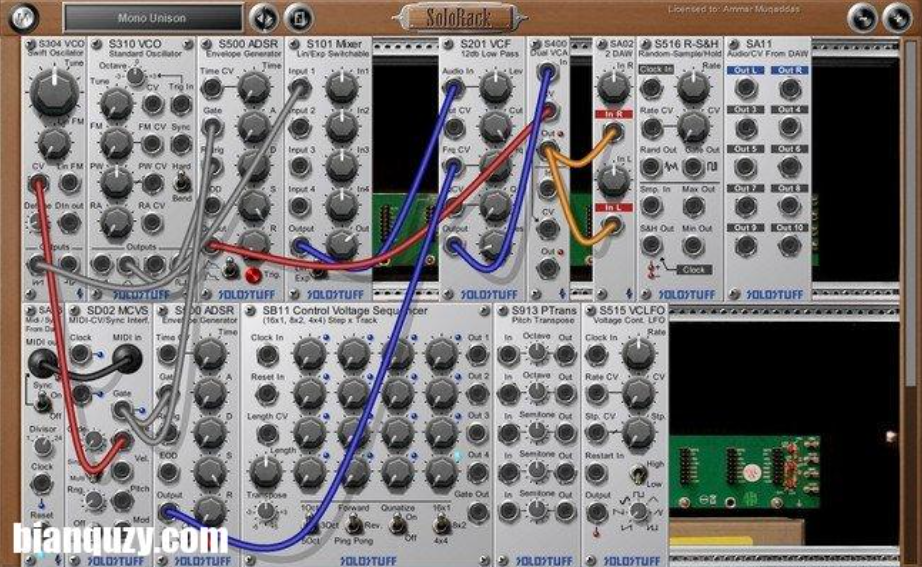Click the Input 4 jack on S101 Mixer
922x567 pixels.
300,206
